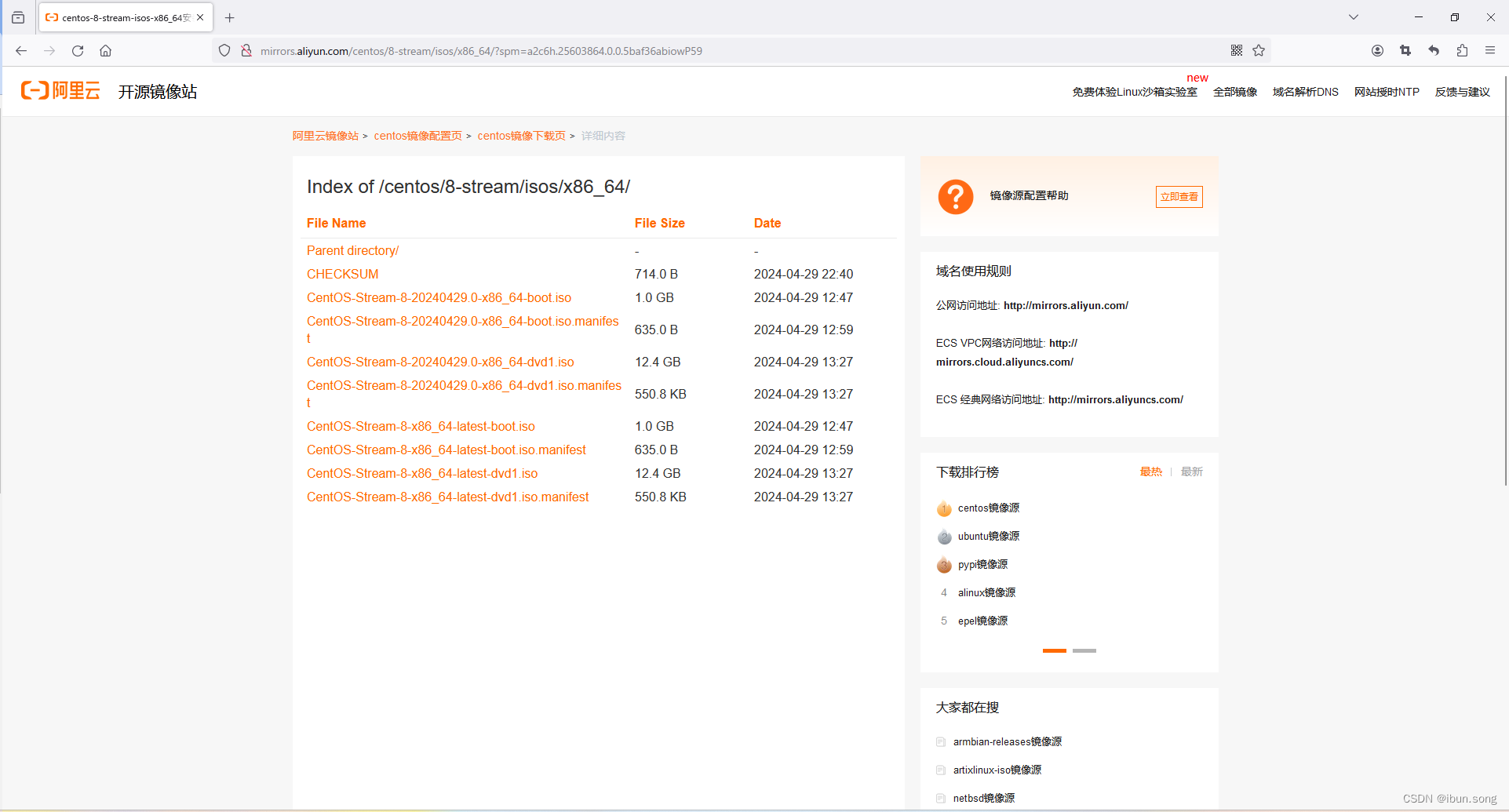
Task: Download CentOS-Stream-8-20240429.0-x86_64-dvd1.iso
Action: 440,362
